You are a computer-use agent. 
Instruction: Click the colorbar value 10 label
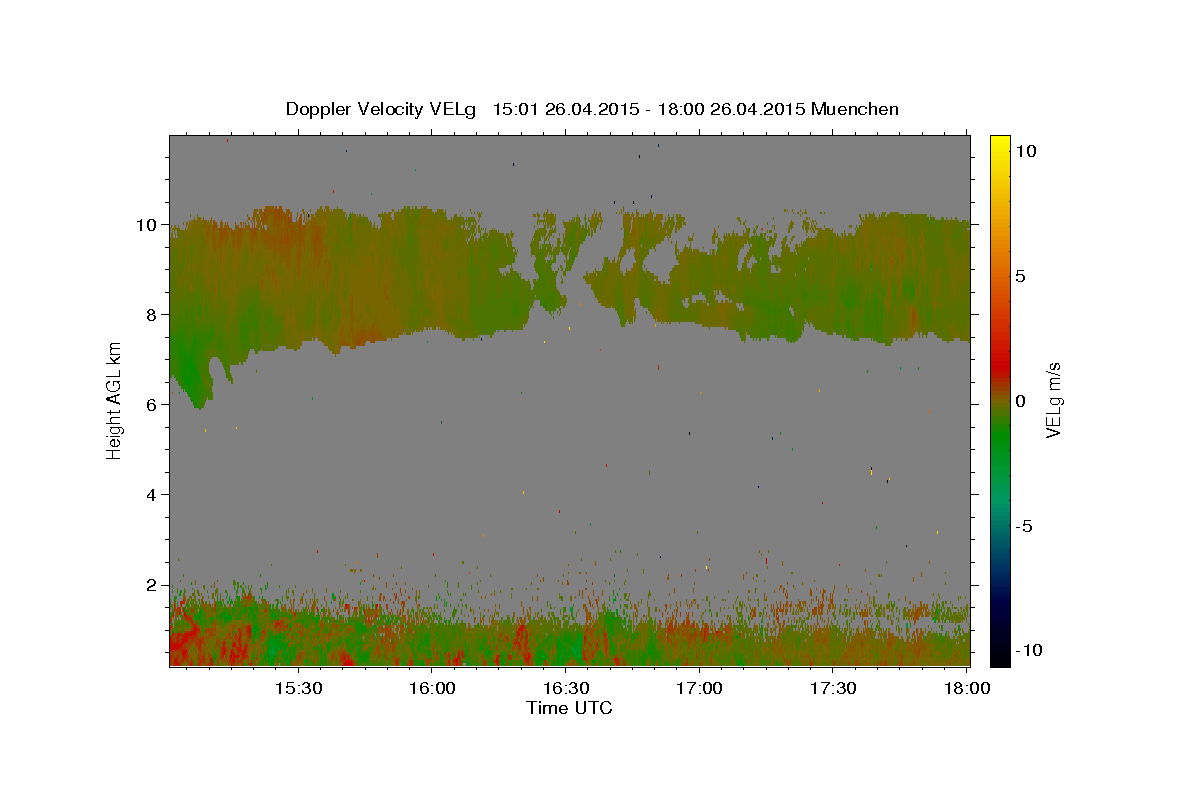[1025, 151]
